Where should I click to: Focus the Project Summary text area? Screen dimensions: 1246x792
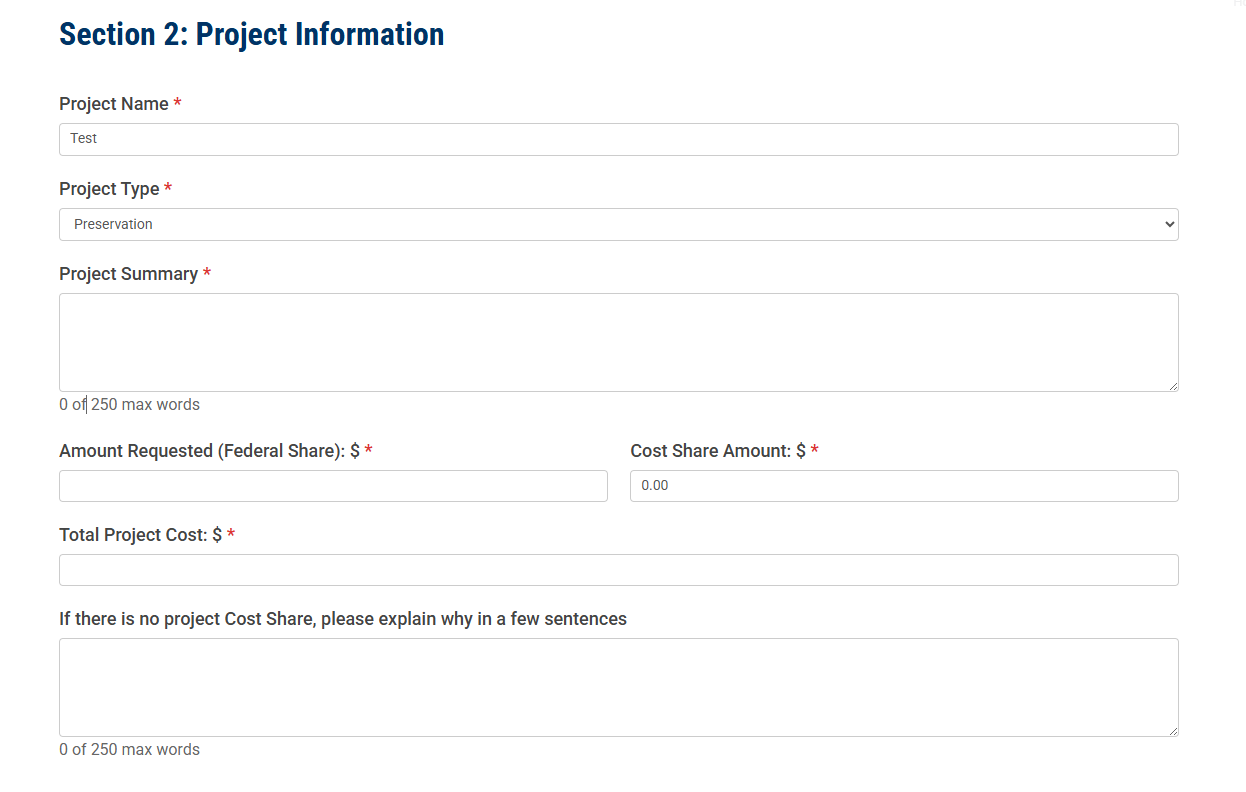618,342
